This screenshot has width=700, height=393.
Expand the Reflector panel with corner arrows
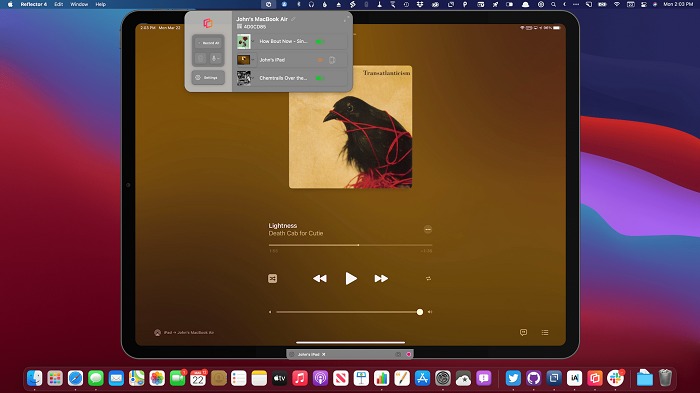click(346, 19)
